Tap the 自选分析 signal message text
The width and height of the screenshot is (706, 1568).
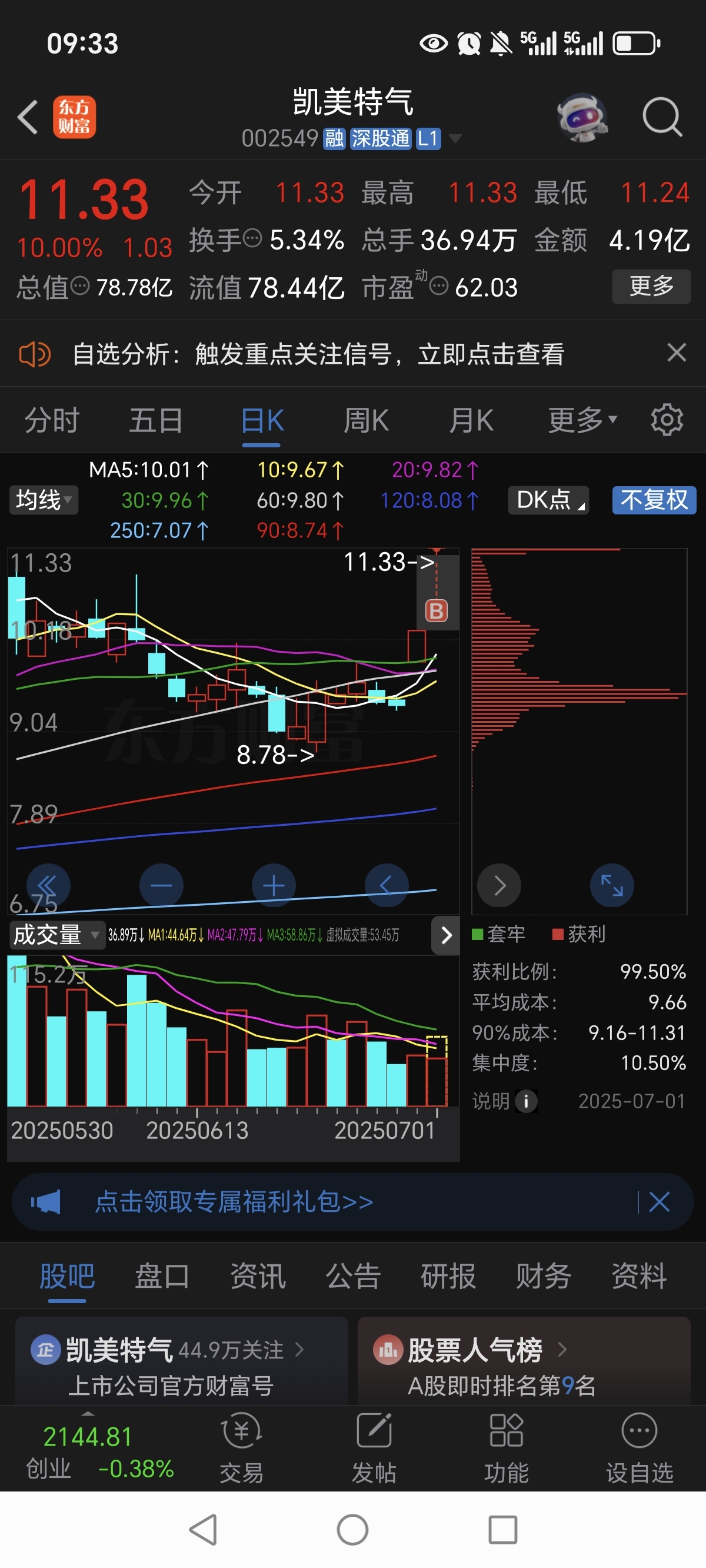tap(318, 354)
